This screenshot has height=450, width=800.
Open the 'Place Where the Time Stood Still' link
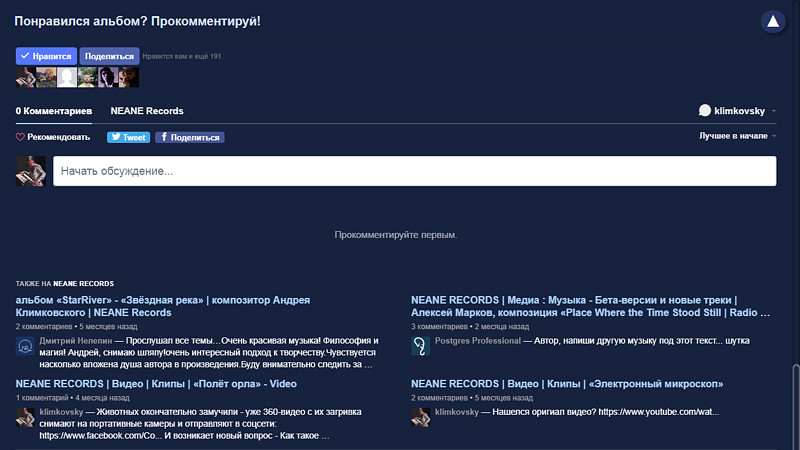(590, 306)
